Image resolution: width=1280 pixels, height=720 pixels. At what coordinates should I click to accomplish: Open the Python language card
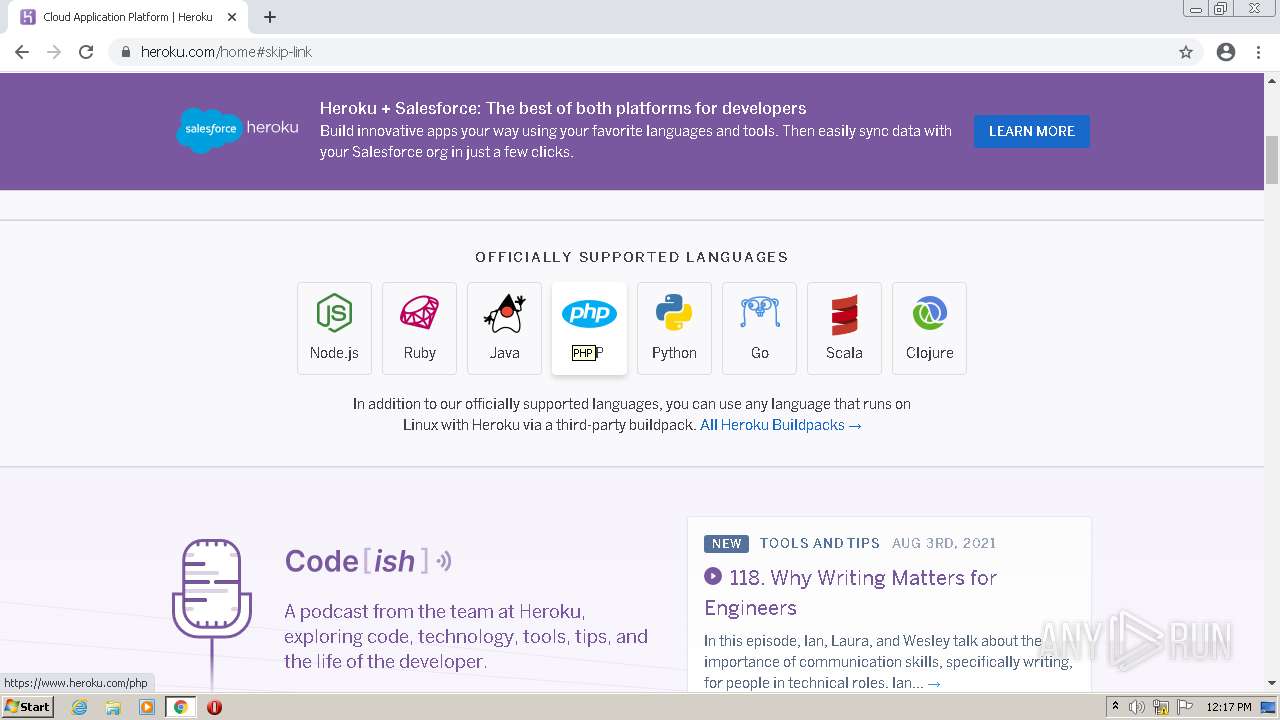(674, 328)
